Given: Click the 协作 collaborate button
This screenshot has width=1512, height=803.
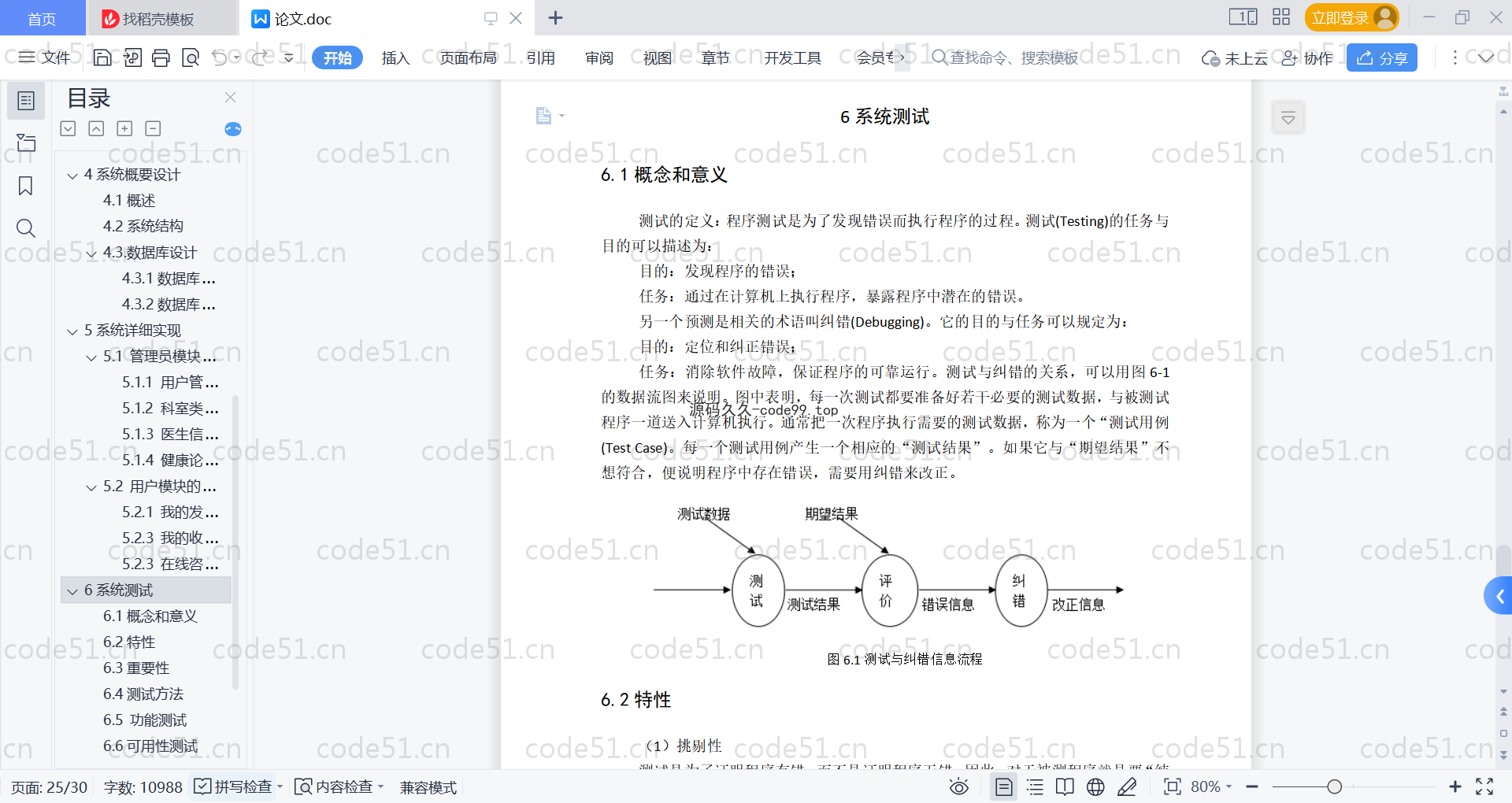Looking at the screenshot, I should pyautogui.click(x=1306, y=58).
